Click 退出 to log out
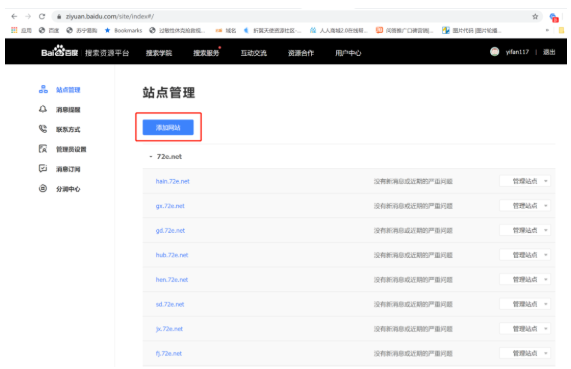The width and height of the screenshot is (571, 369). [549, 52]
